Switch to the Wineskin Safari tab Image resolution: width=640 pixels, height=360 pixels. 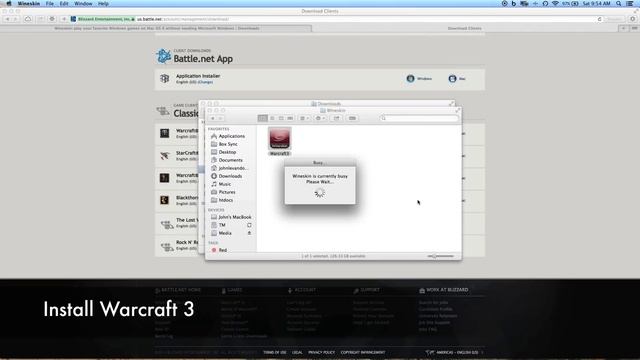click(157, 29)
